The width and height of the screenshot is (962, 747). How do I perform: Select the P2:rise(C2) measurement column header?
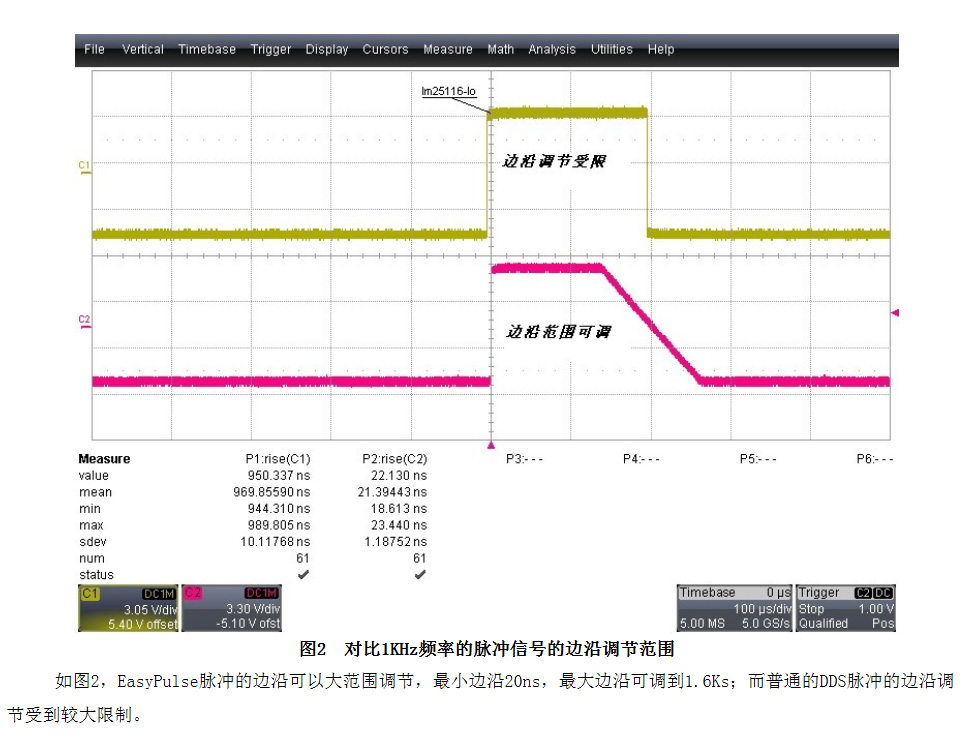(394, 459)
